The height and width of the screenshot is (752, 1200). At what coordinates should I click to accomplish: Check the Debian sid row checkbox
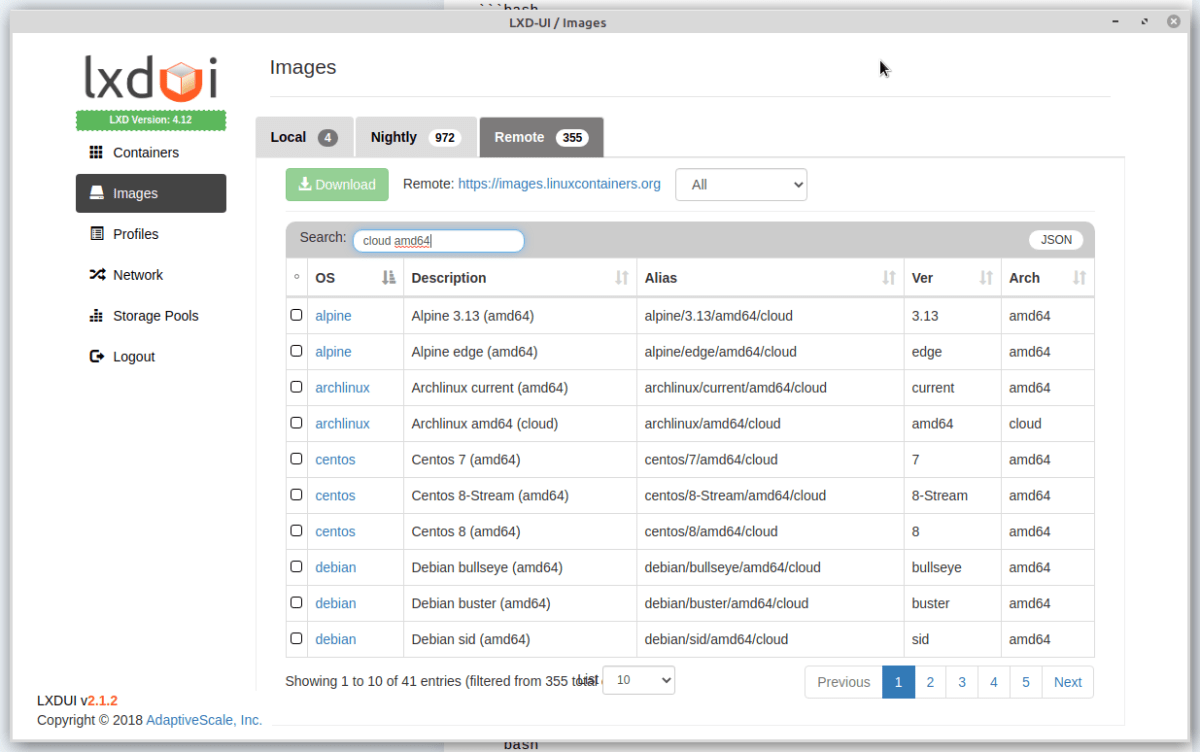(x=296, y=639)
